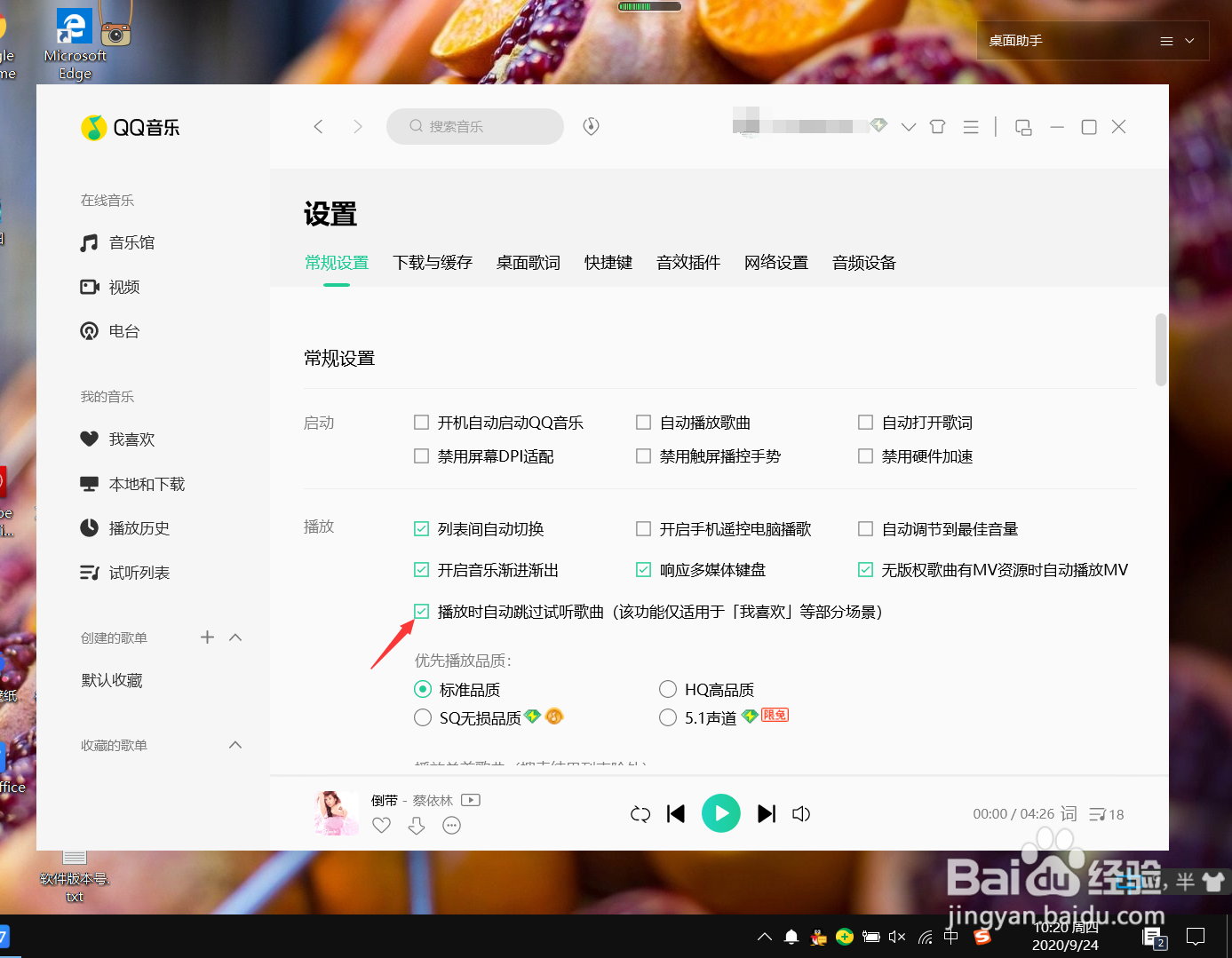Open the 本地和下载 local downloads icon
Image resolution: width=1232 pixels, height=958 pixels.
[x=89, y=484]
